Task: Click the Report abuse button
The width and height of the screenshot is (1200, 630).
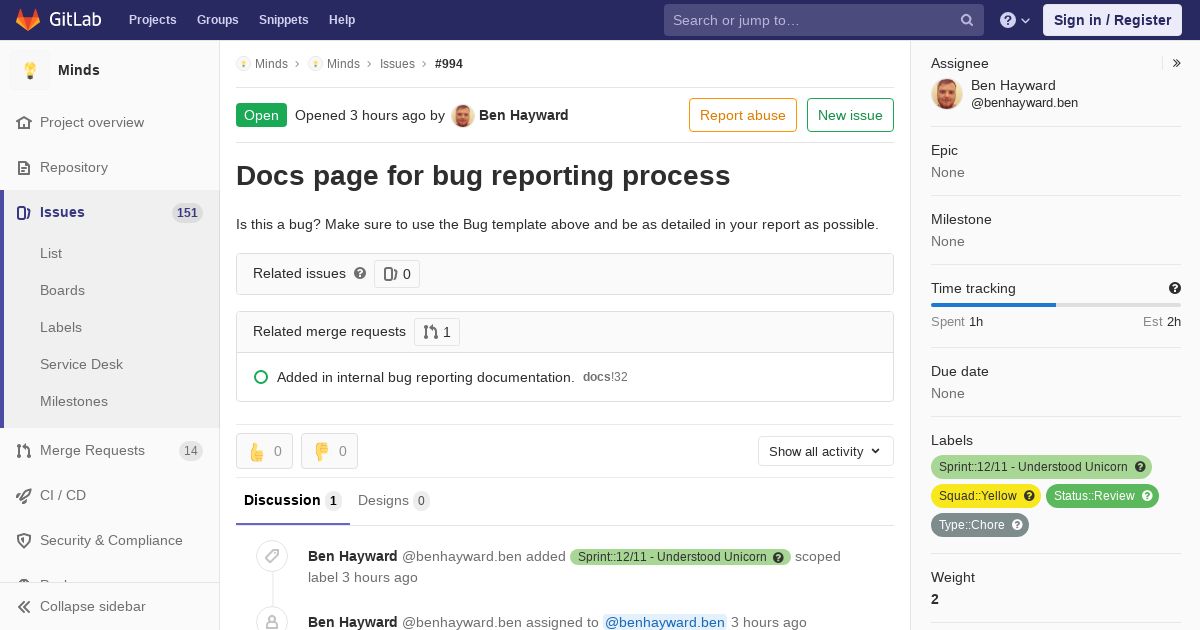Action: [743, 115]
